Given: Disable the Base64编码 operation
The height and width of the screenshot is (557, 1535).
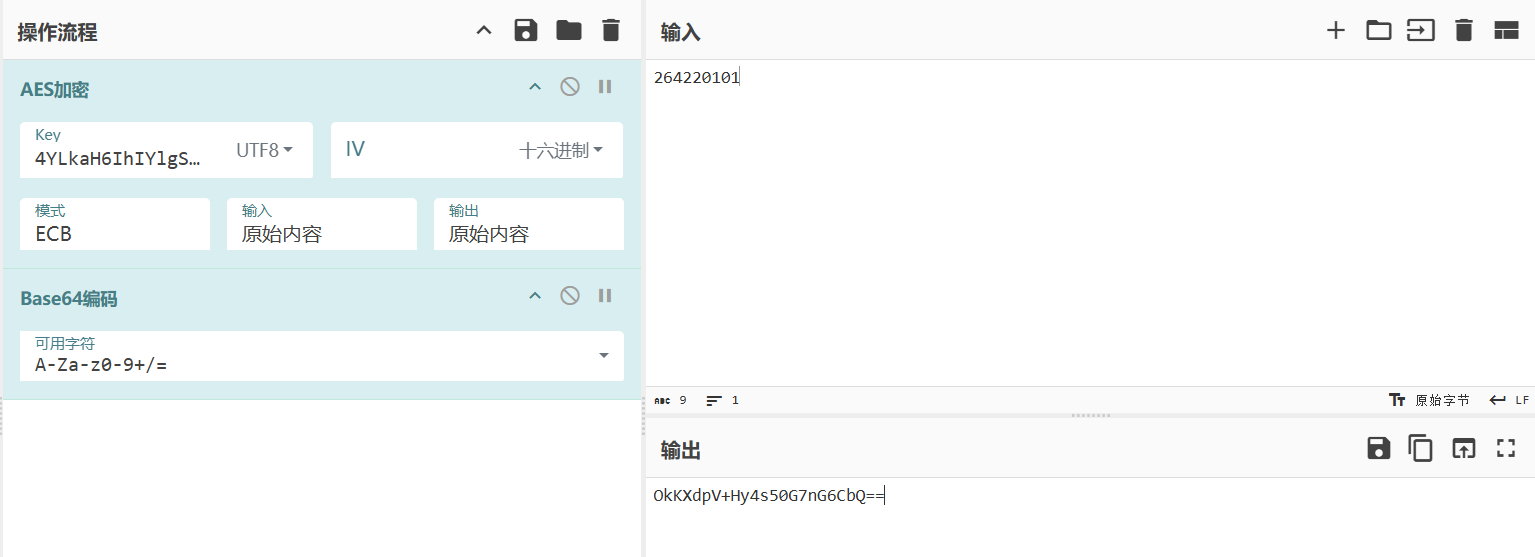Looking at the screenshot, I should click(x=570, y=296).
